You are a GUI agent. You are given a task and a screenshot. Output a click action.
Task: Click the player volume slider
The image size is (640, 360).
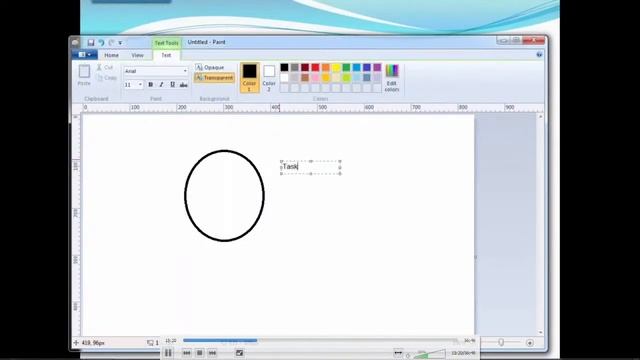coord(430,353)
